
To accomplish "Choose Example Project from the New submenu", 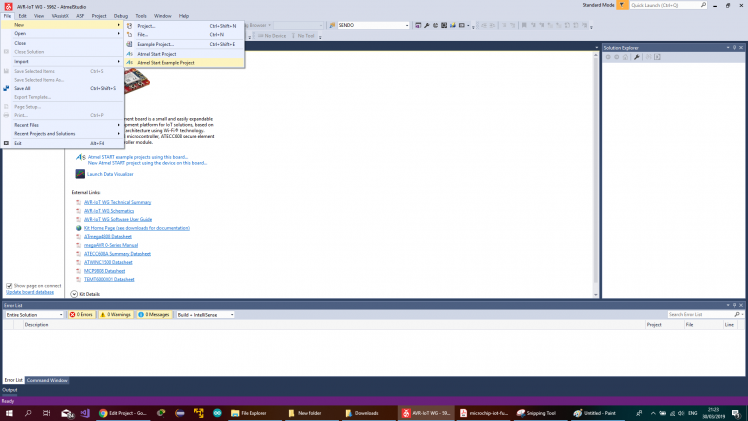I will tap(155, 44).
